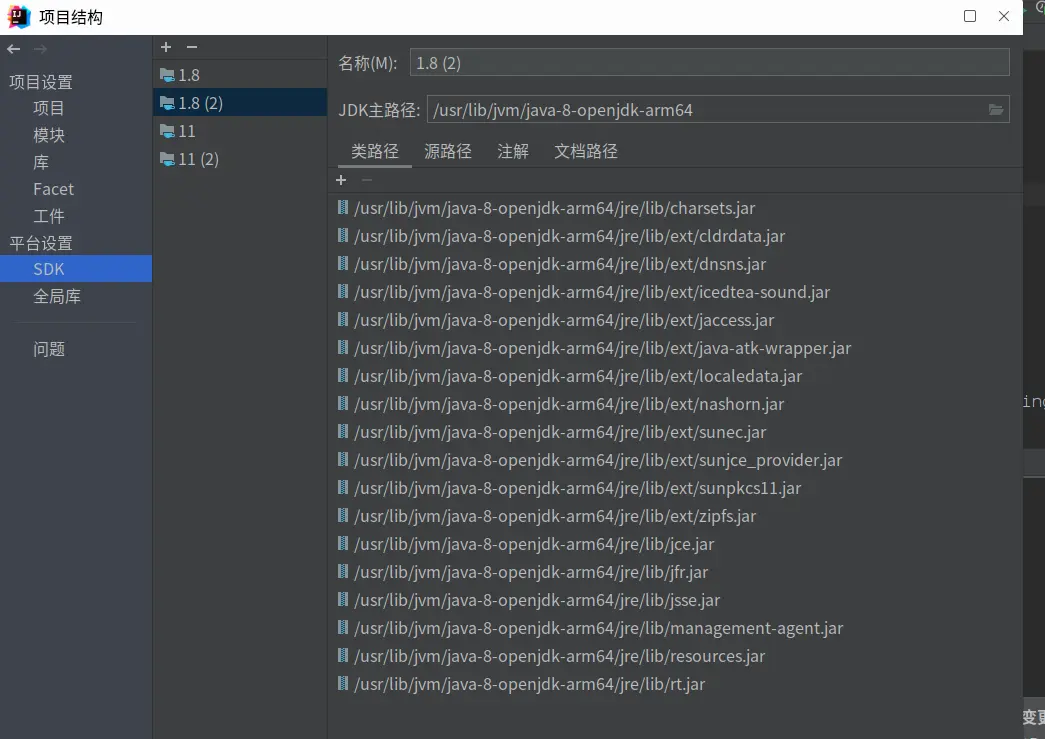Screen dimensions: 1045x739
Task: Select the 1.8 (2) SDK entry
Action: pyautogui.click(x=240, y=103)
